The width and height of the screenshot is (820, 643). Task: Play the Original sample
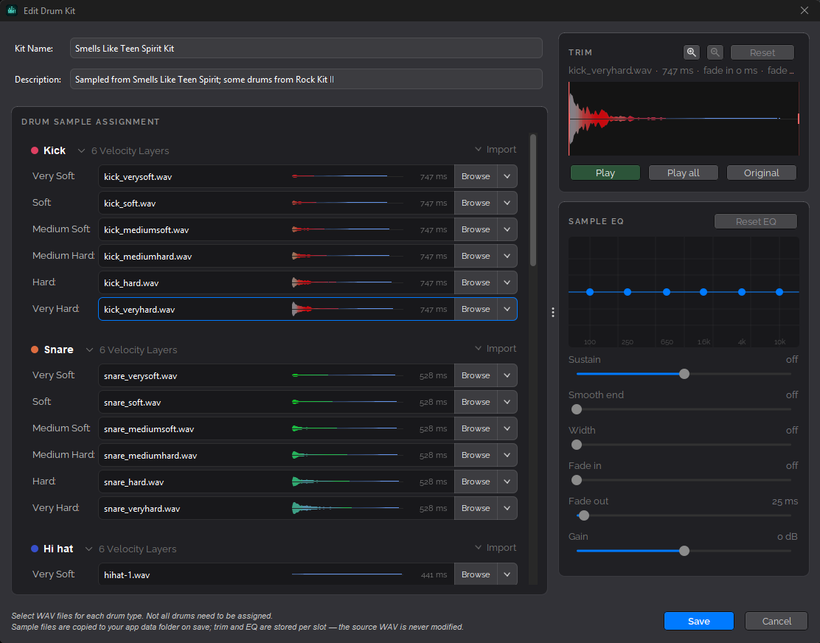(x=761, y=173)
